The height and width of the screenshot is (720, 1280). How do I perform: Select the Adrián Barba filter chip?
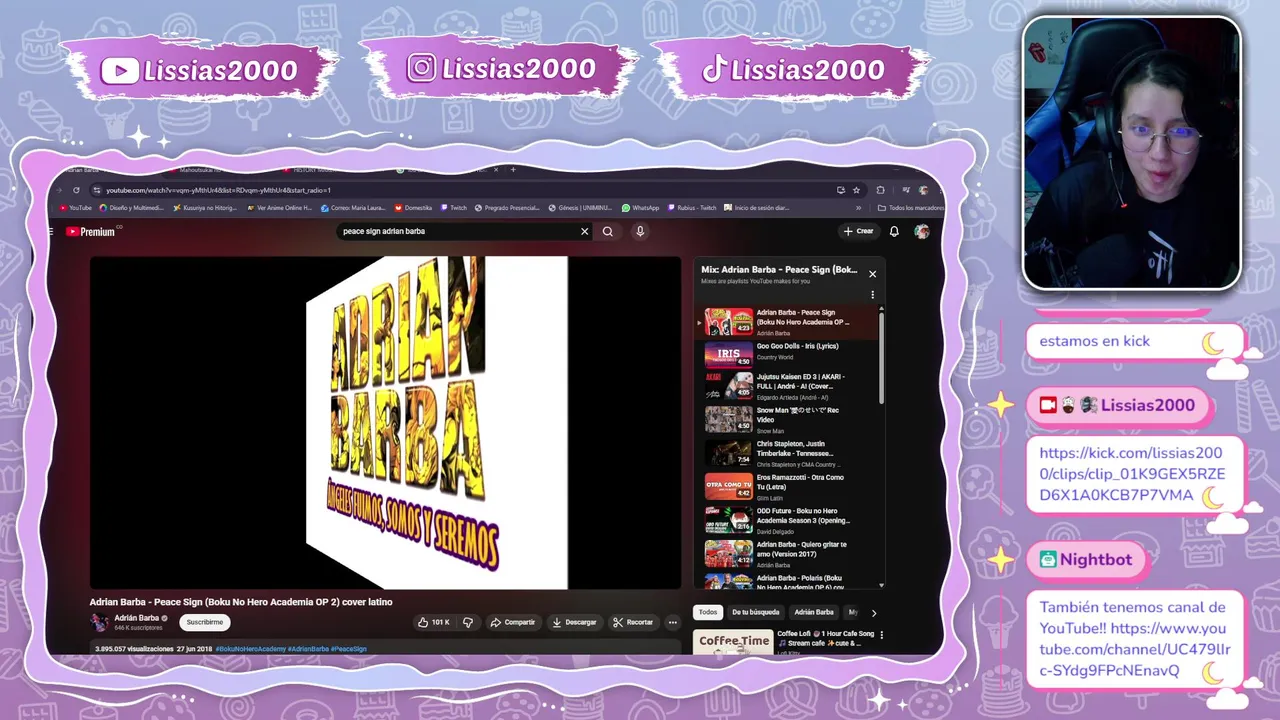814,612
